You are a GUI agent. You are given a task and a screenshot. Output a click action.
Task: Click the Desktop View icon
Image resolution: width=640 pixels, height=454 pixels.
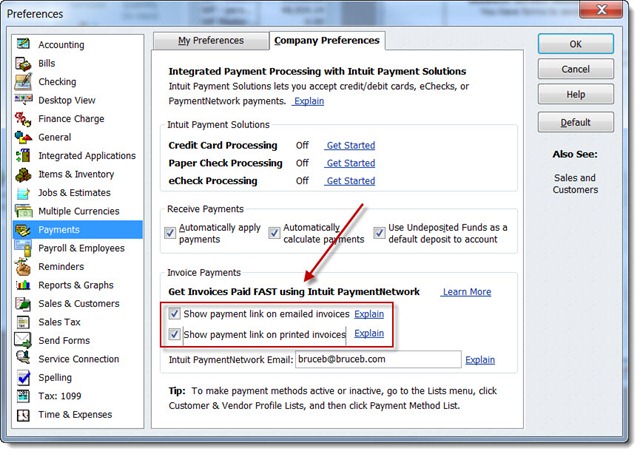click(23, 100)
